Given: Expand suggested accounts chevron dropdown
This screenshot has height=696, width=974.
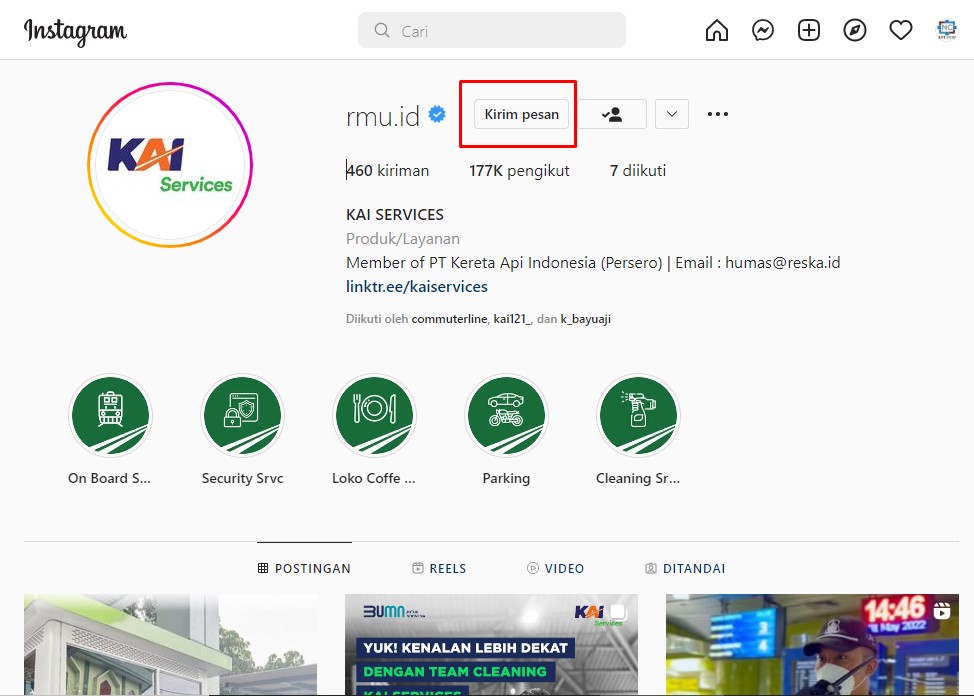Looking at the screenshot, I should pos(671,114).
